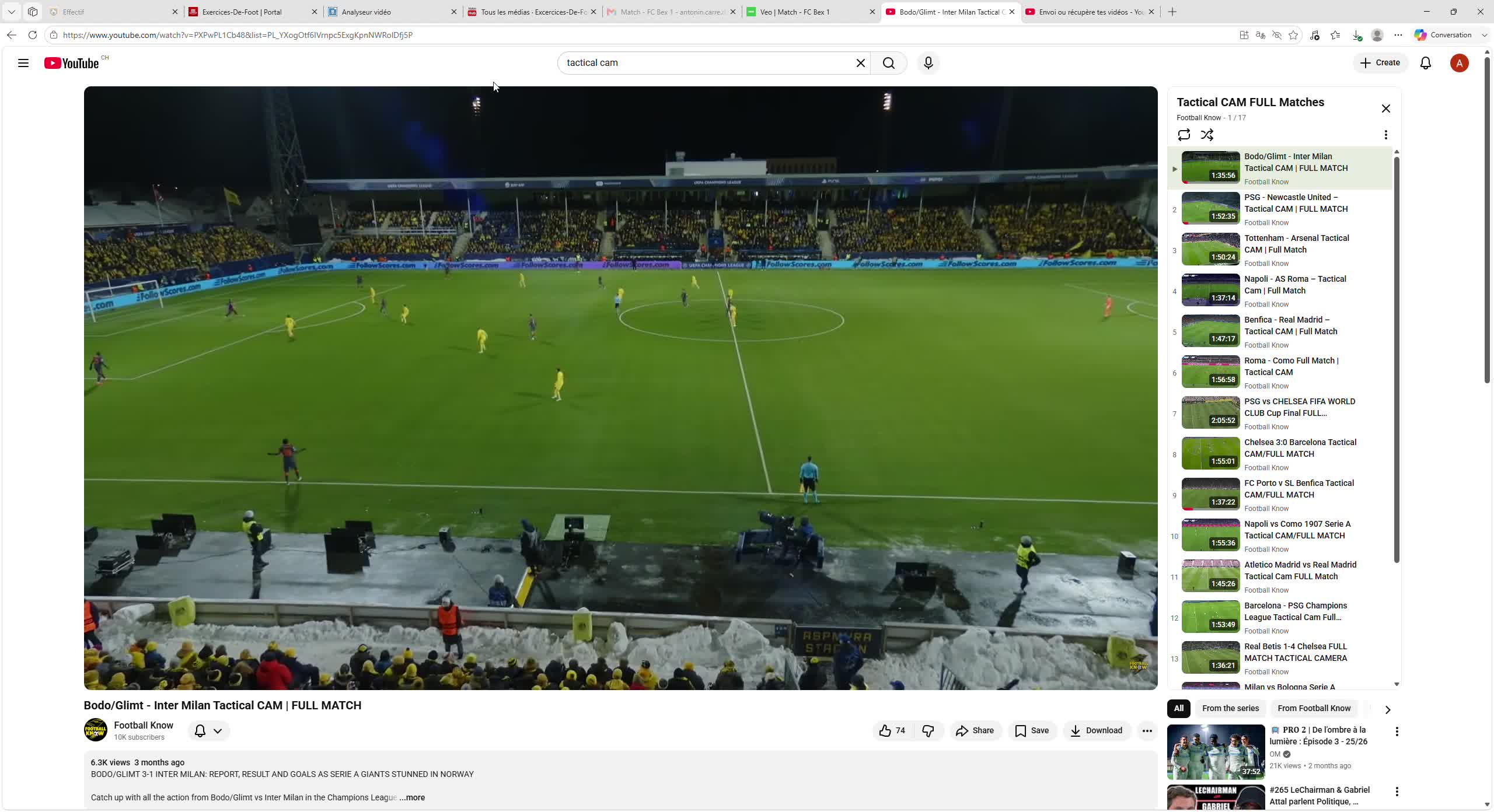Open the tab actions workspace icon
The image size is (1494, 812).
[x=33, y=12]
